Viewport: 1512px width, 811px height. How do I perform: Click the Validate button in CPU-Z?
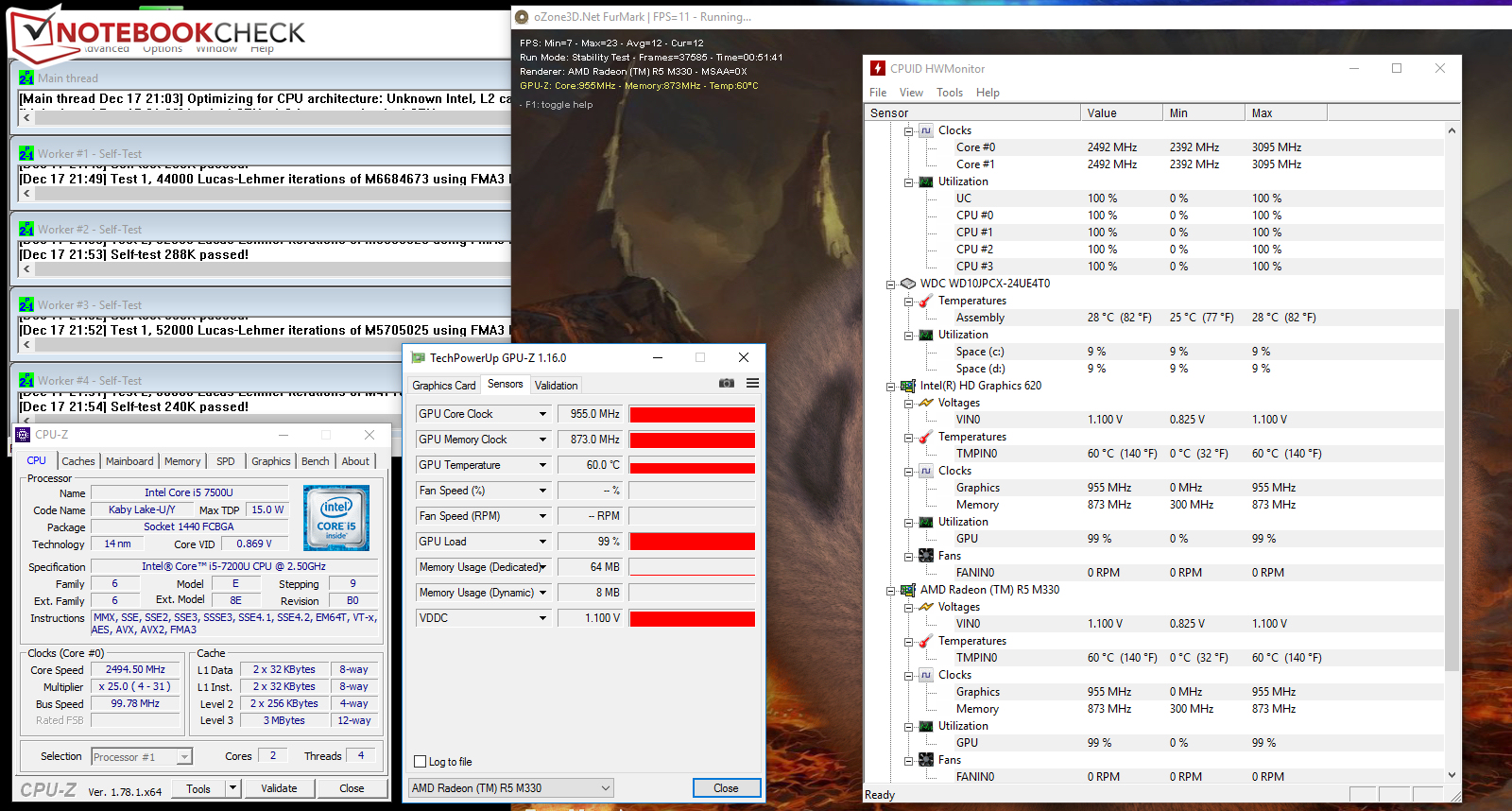279,788
